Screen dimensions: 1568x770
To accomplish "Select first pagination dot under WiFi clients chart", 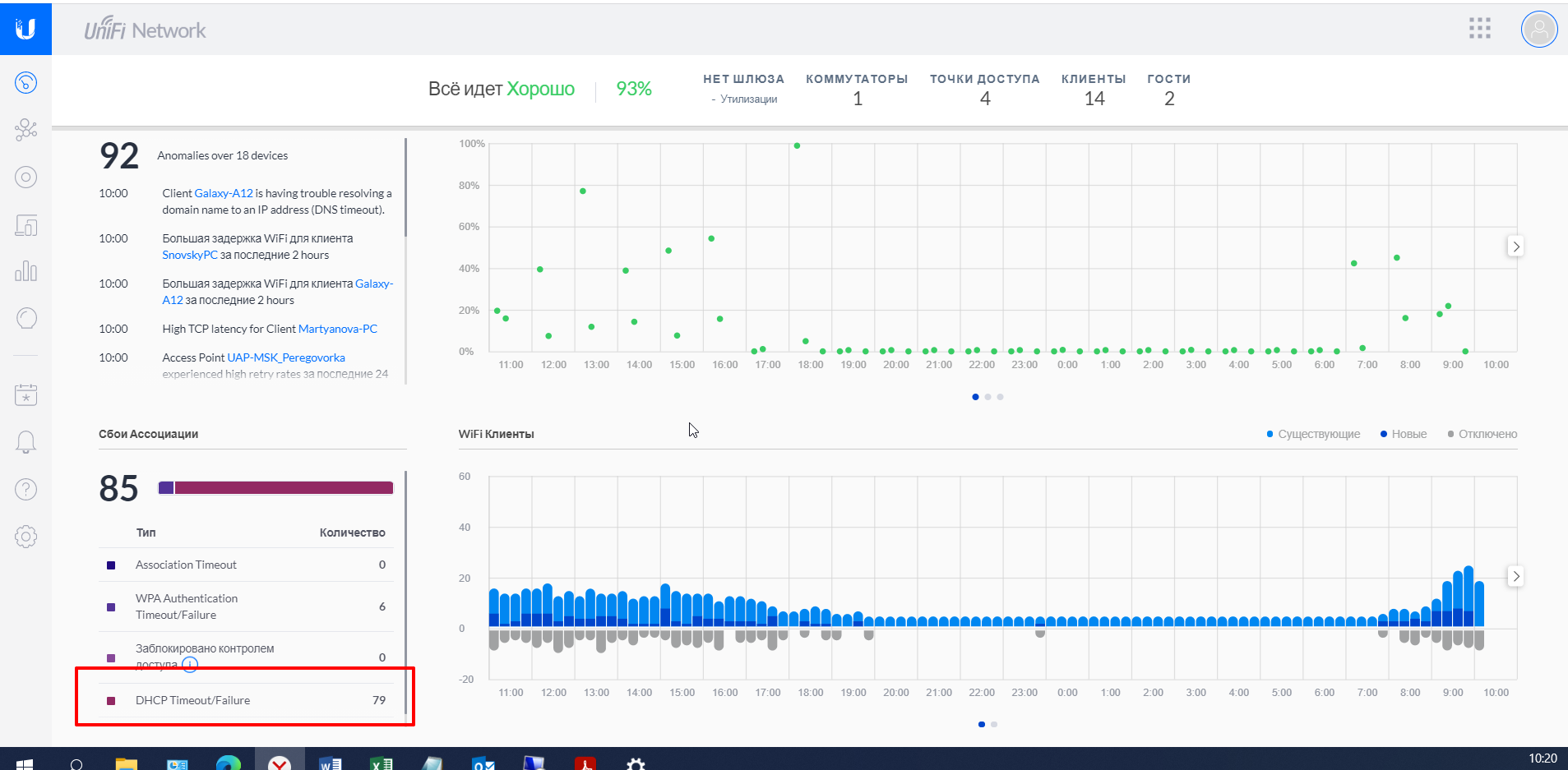I will 982,725.
